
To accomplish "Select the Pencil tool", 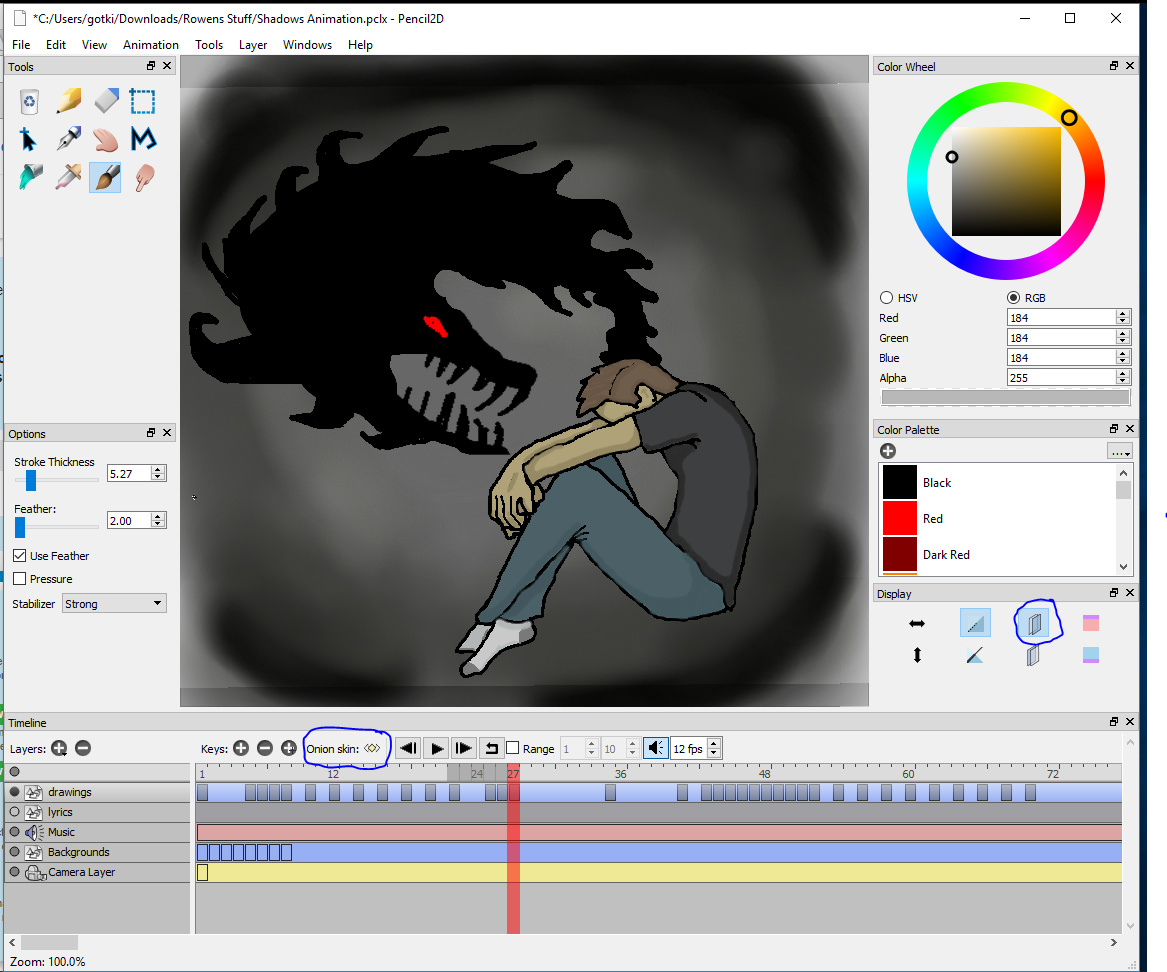I will pos(68,101).
